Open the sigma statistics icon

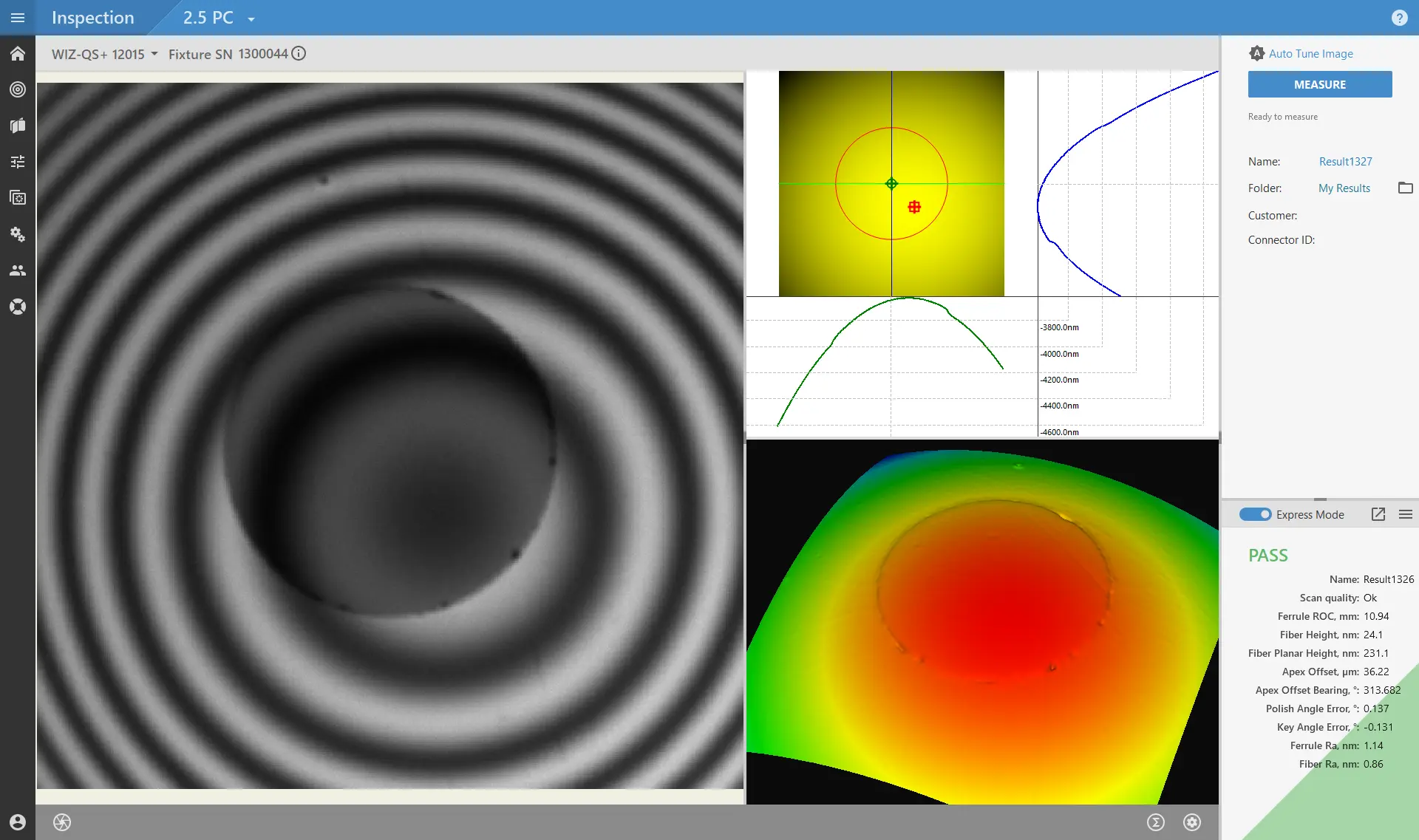click(1155, 822)
